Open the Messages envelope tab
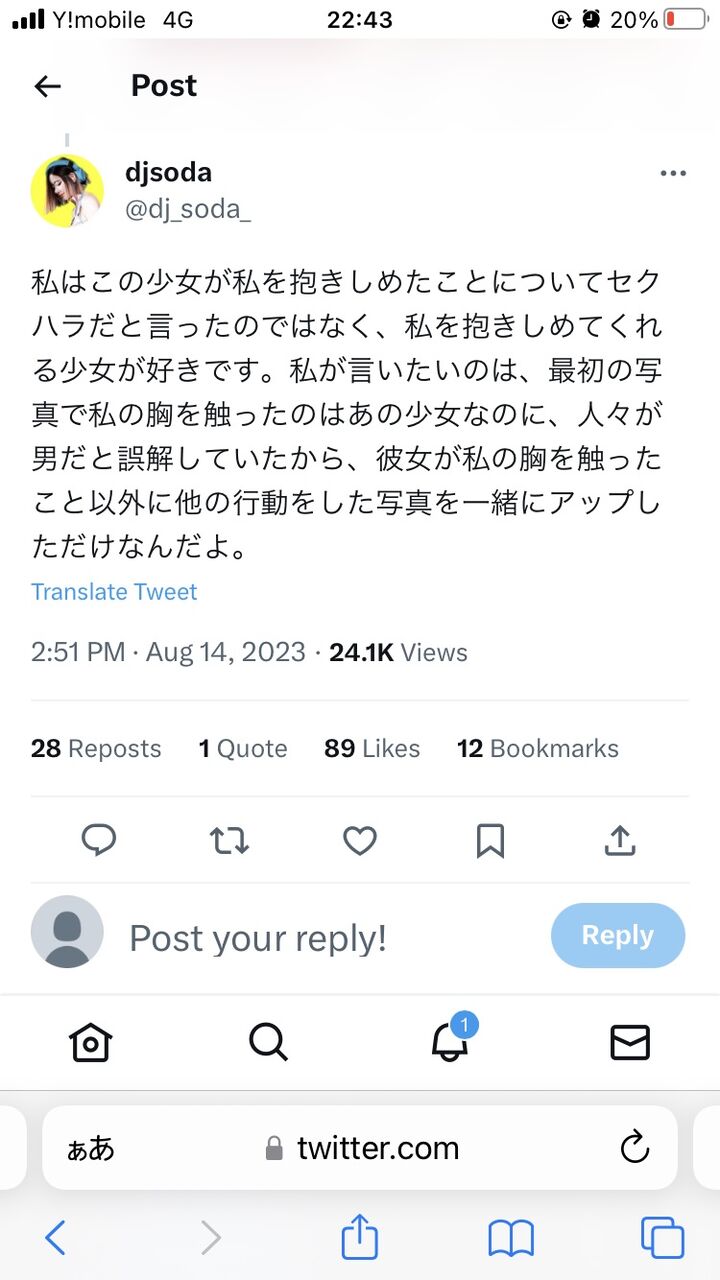 point(630,1043)
